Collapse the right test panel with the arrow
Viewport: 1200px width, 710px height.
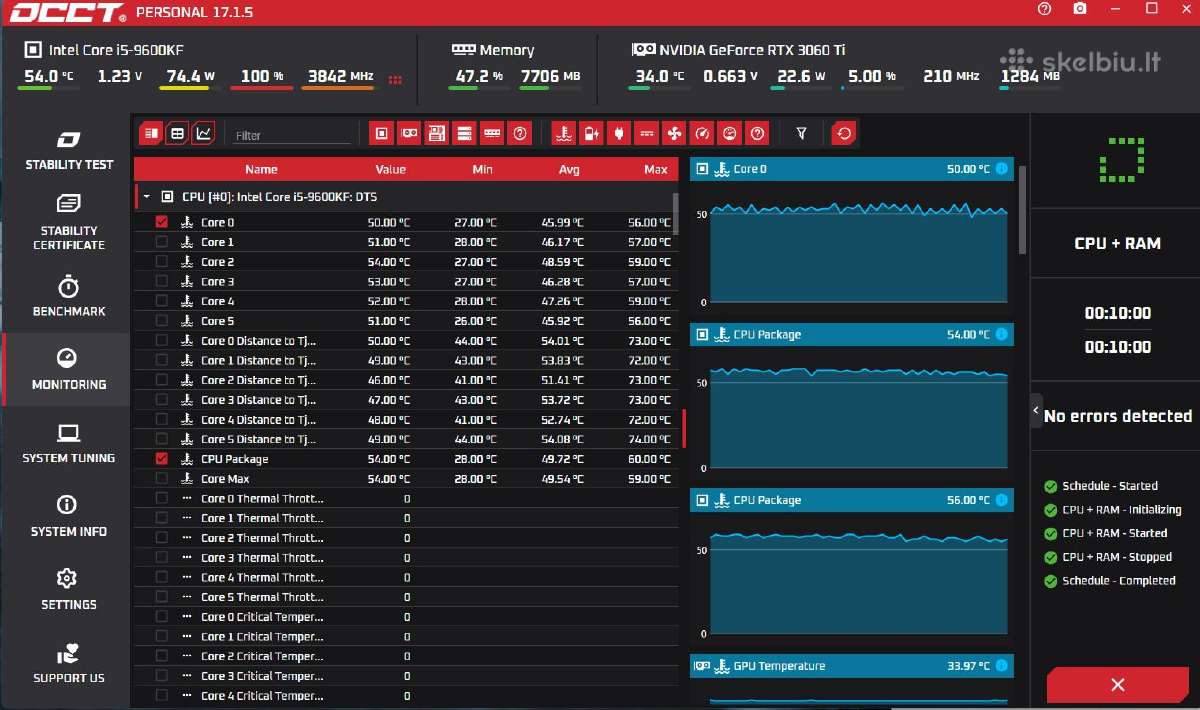[x=1036, y=411]
